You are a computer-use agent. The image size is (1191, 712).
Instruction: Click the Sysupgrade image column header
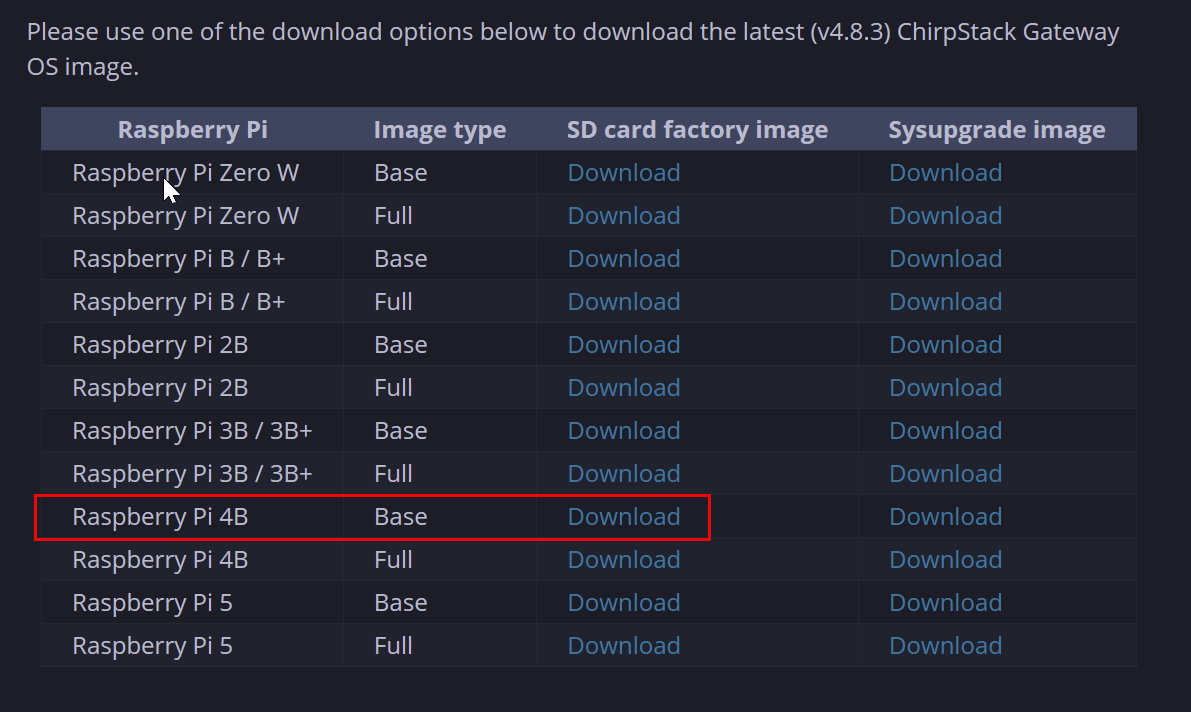pyautogui.click(x=996, y=130)
